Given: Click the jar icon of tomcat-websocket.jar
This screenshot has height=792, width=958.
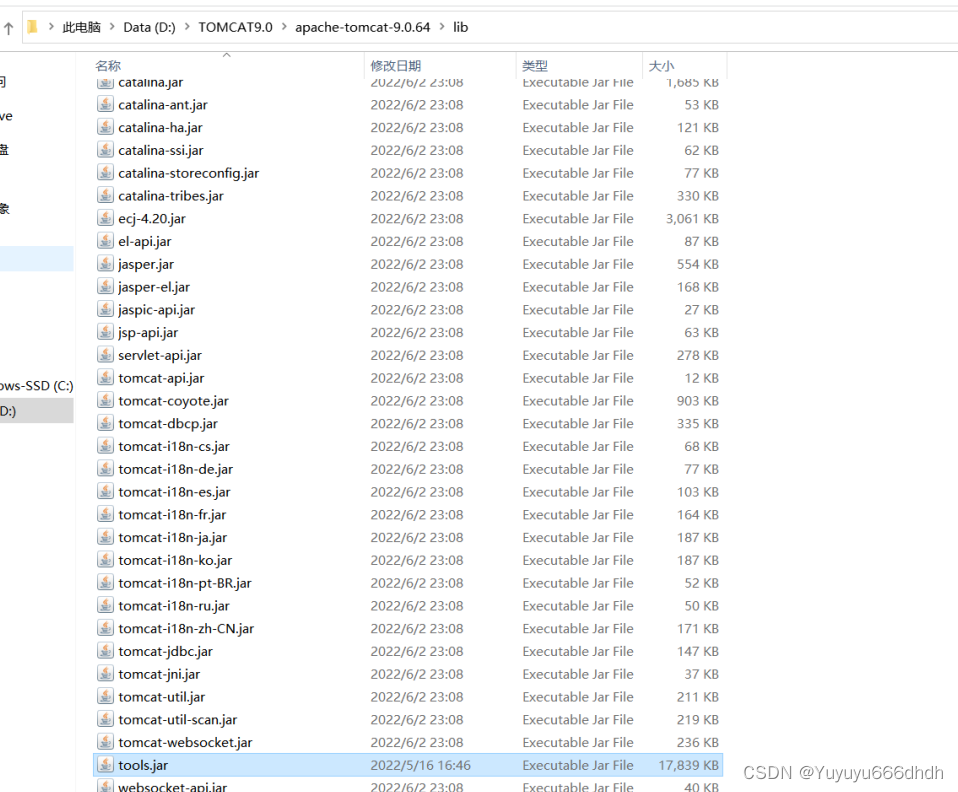Looking at the screenshot, I should pyautogui.click(x=105, y=742).
